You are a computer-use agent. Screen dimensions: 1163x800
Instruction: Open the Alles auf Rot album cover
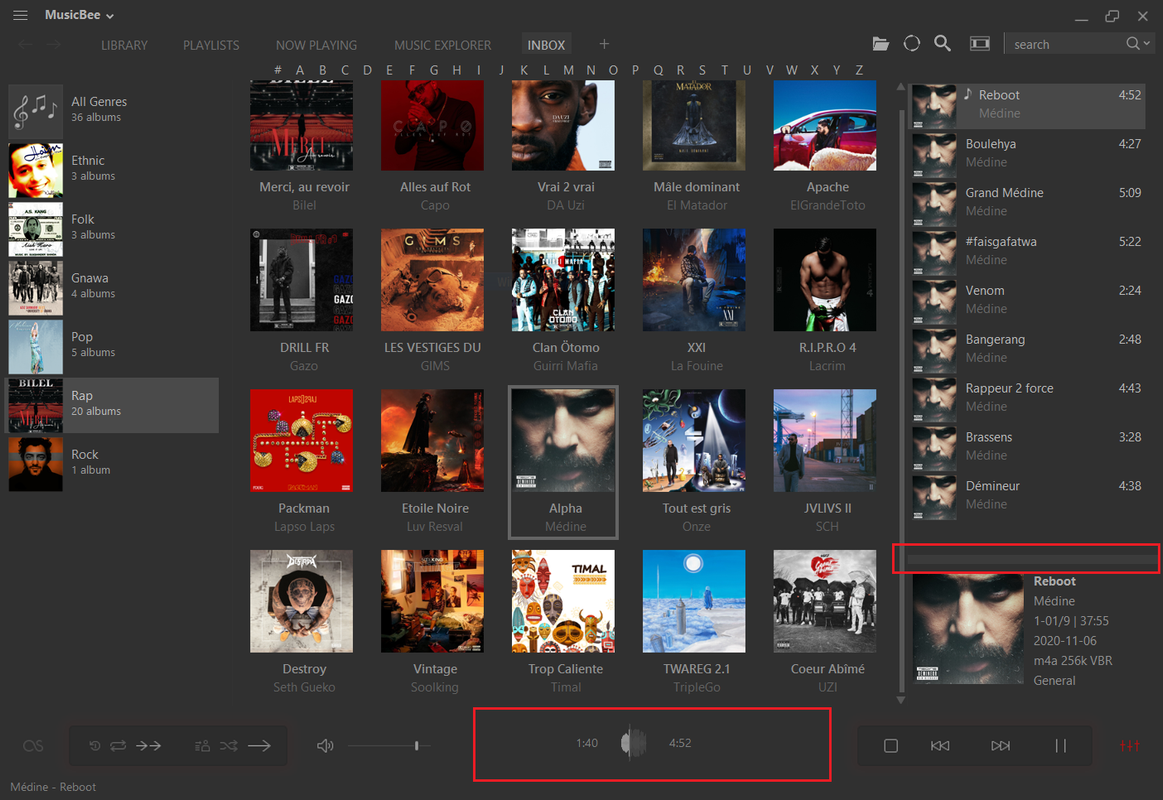click(x=432, y=126)
